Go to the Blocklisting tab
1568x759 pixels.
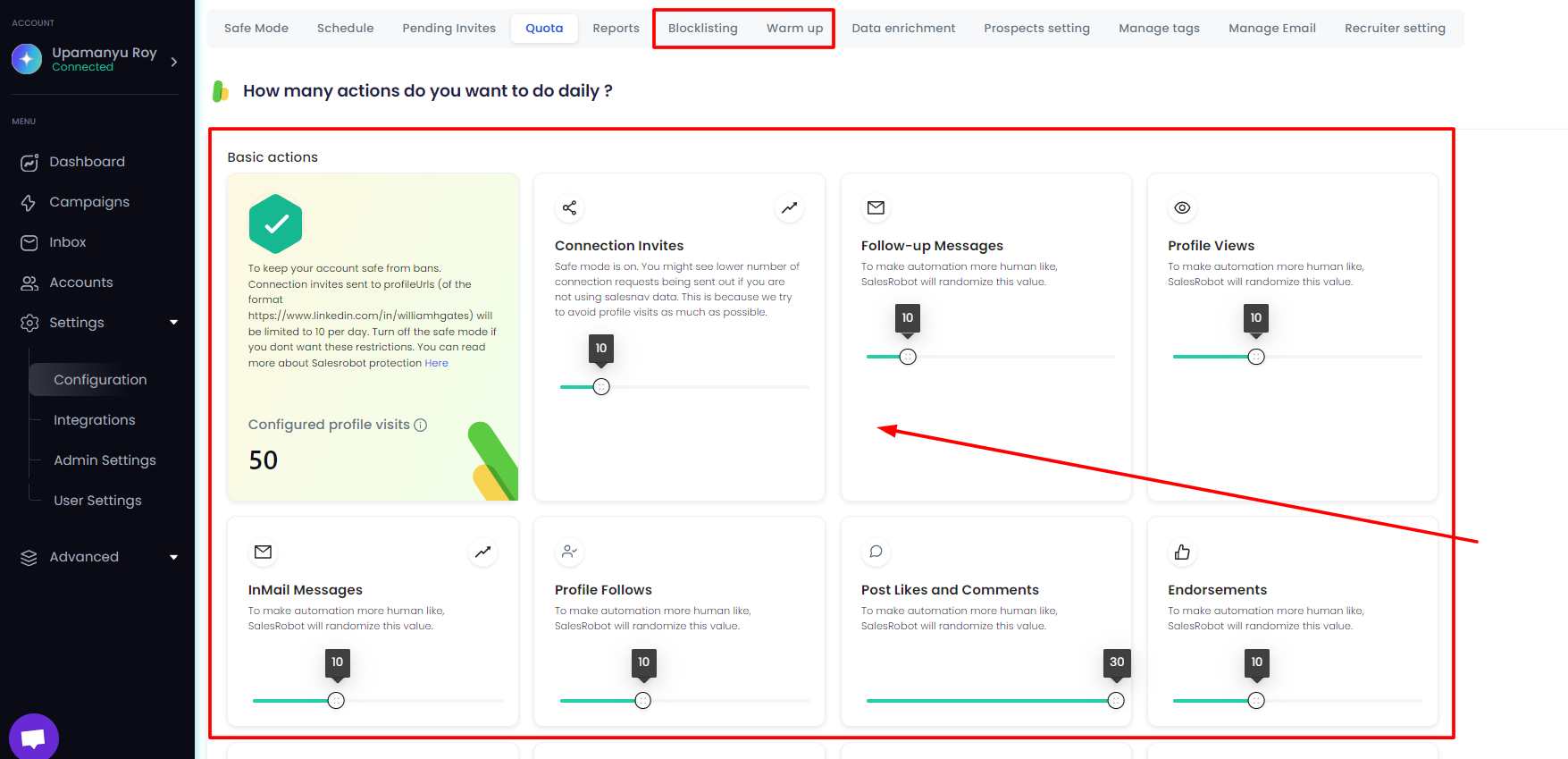pyautogui.click(x=703, y=29)
